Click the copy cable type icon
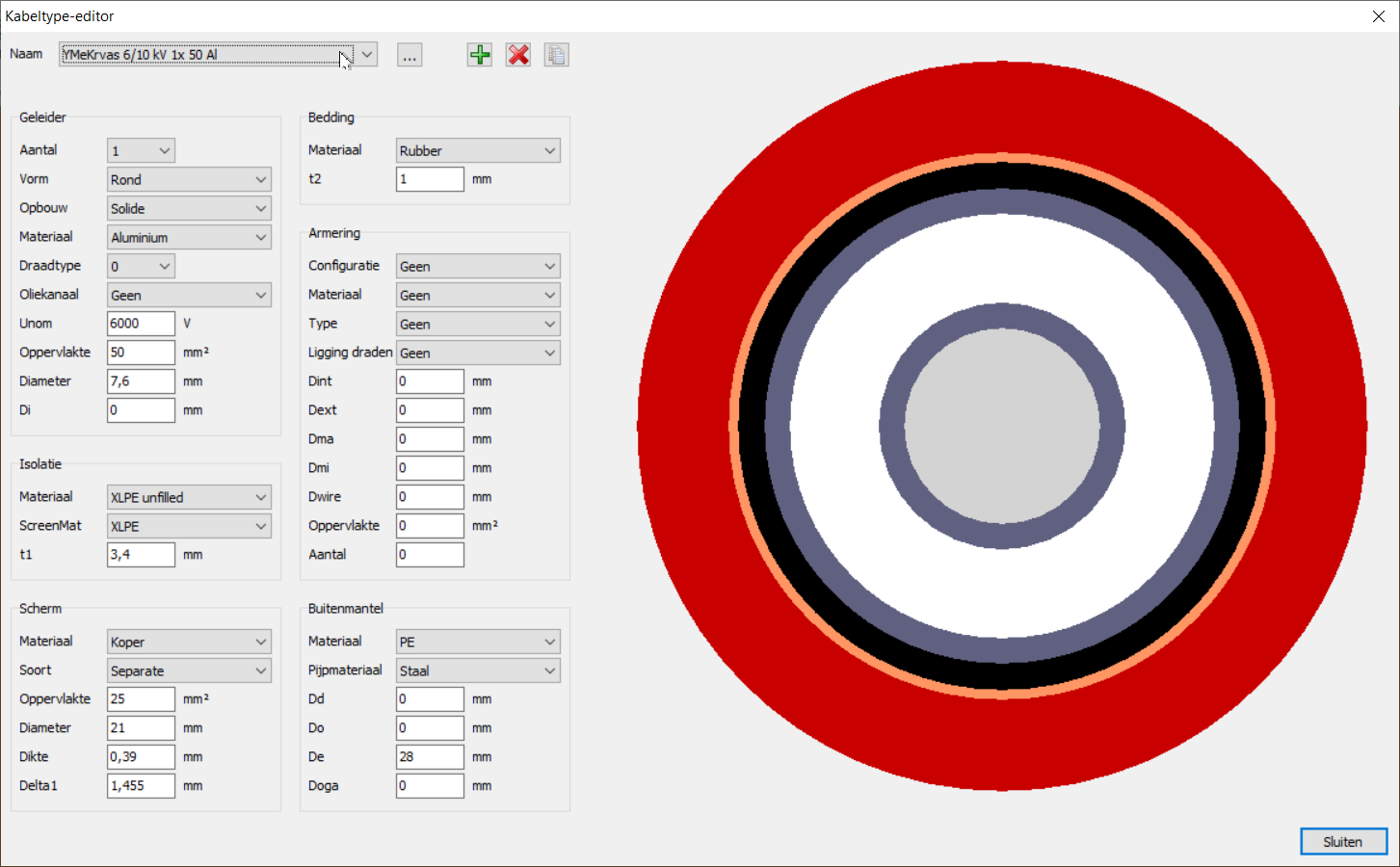Screen dimensions: 1400x867 [x=556, y=55]
